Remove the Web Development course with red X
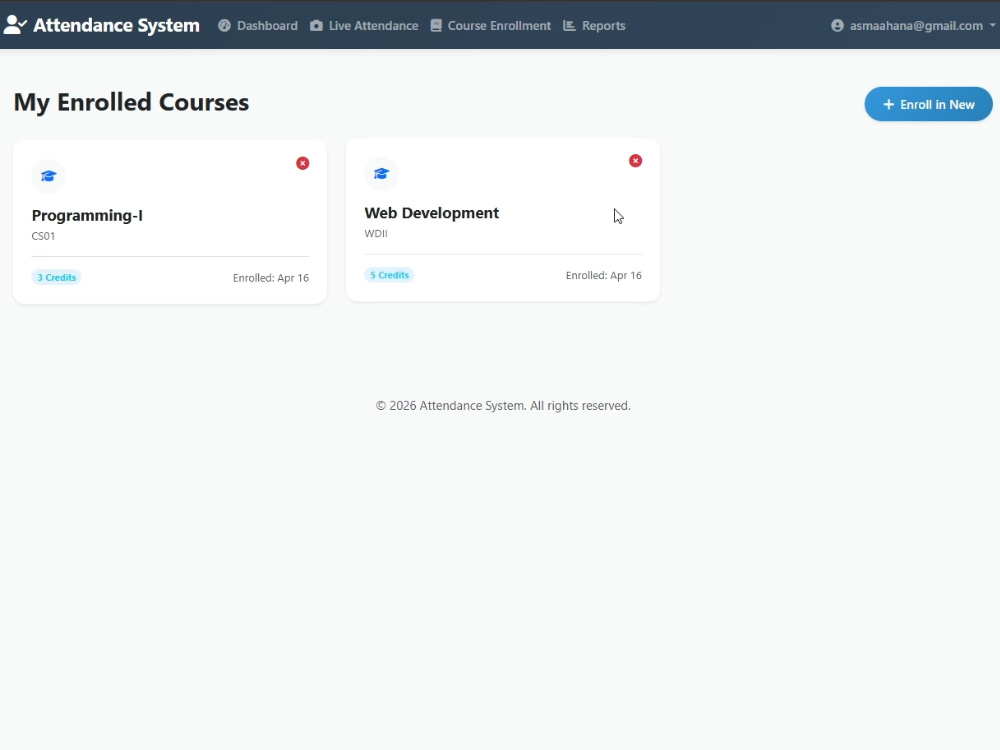 coord(635,161)
